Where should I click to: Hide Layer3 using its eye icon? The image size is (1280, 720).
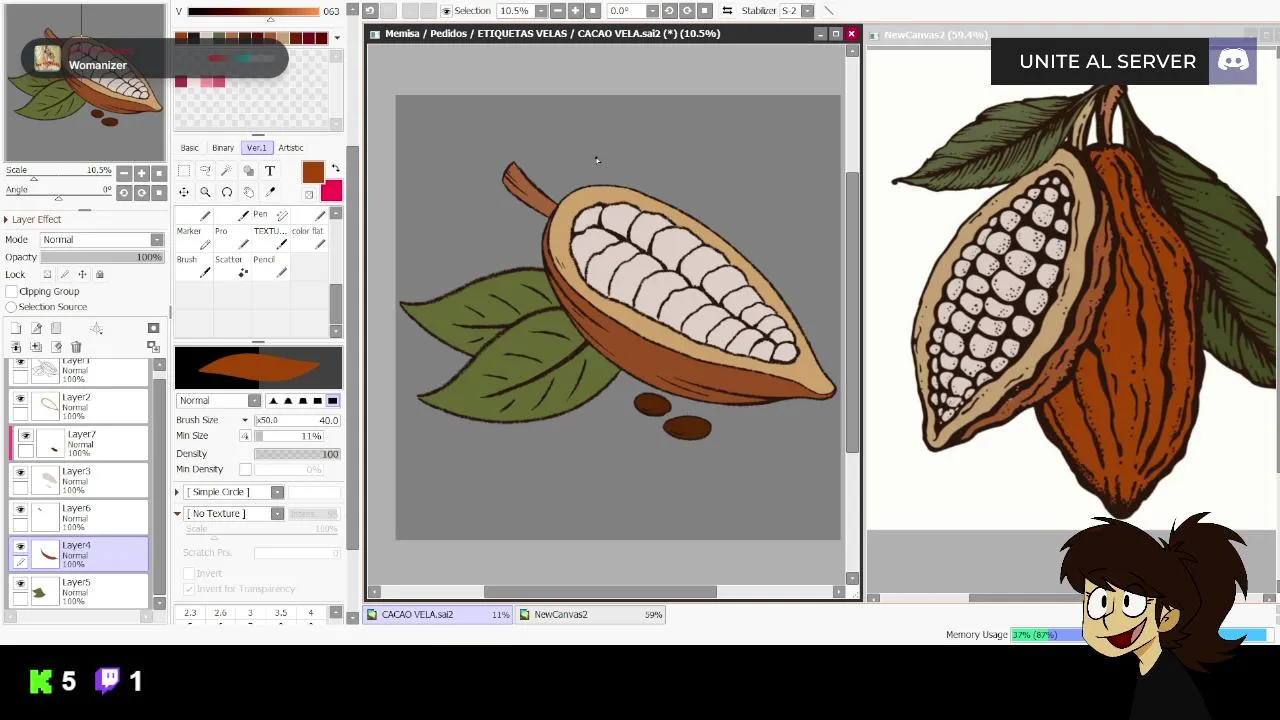click(x=20, y=473)
